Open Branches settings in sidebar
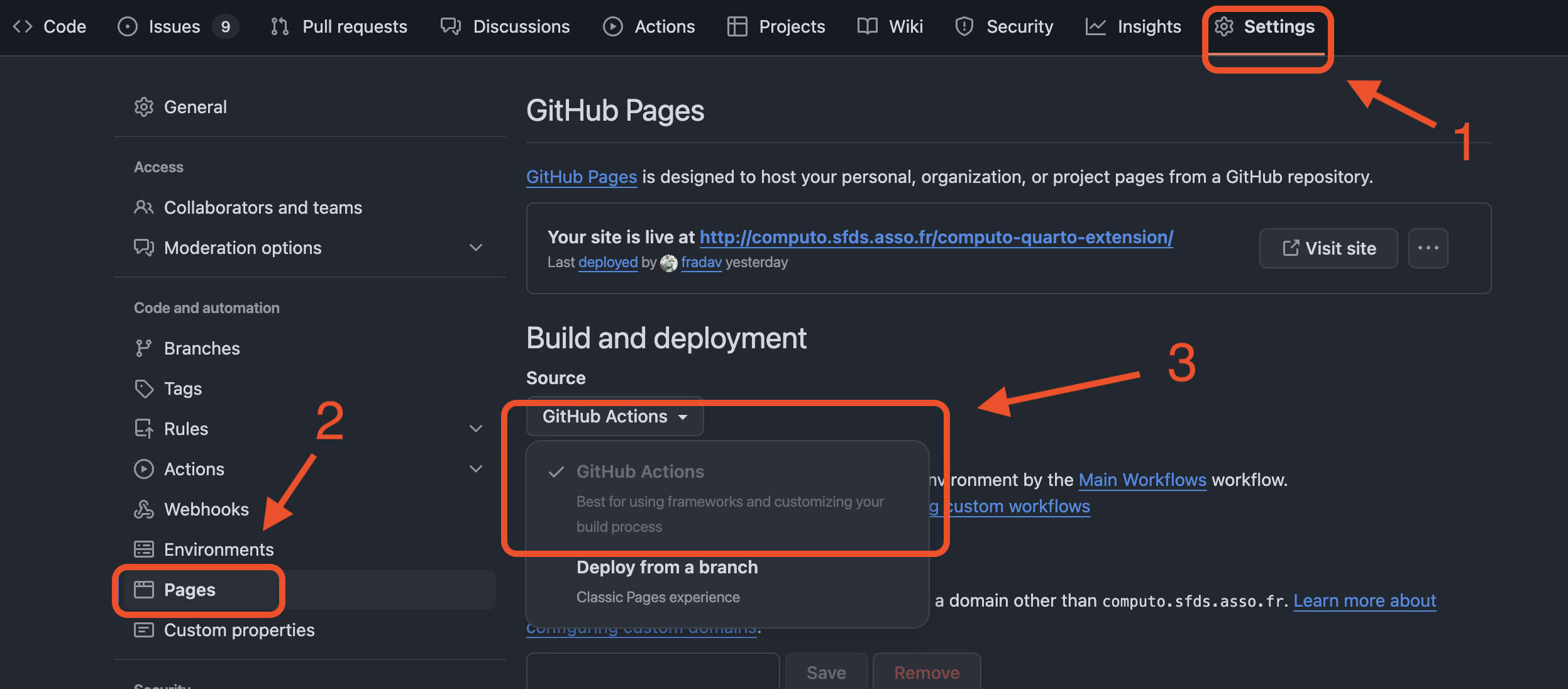The height and width of the screenshot is (689, 1568). pyautogui.click(x=310, y=348)
